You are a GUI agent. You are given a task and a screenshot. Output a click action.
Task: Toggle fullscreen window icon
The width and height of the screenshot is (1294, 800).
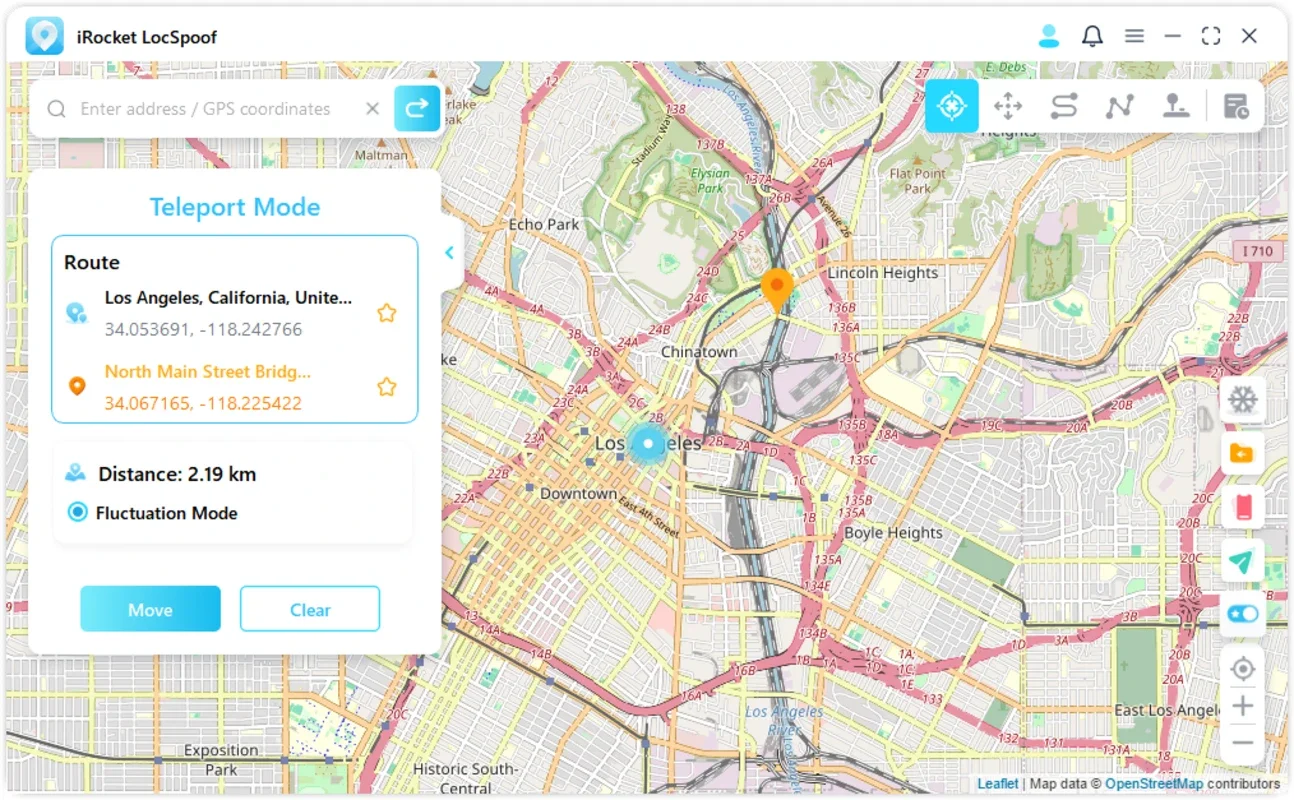click(x=1210, y=36)
